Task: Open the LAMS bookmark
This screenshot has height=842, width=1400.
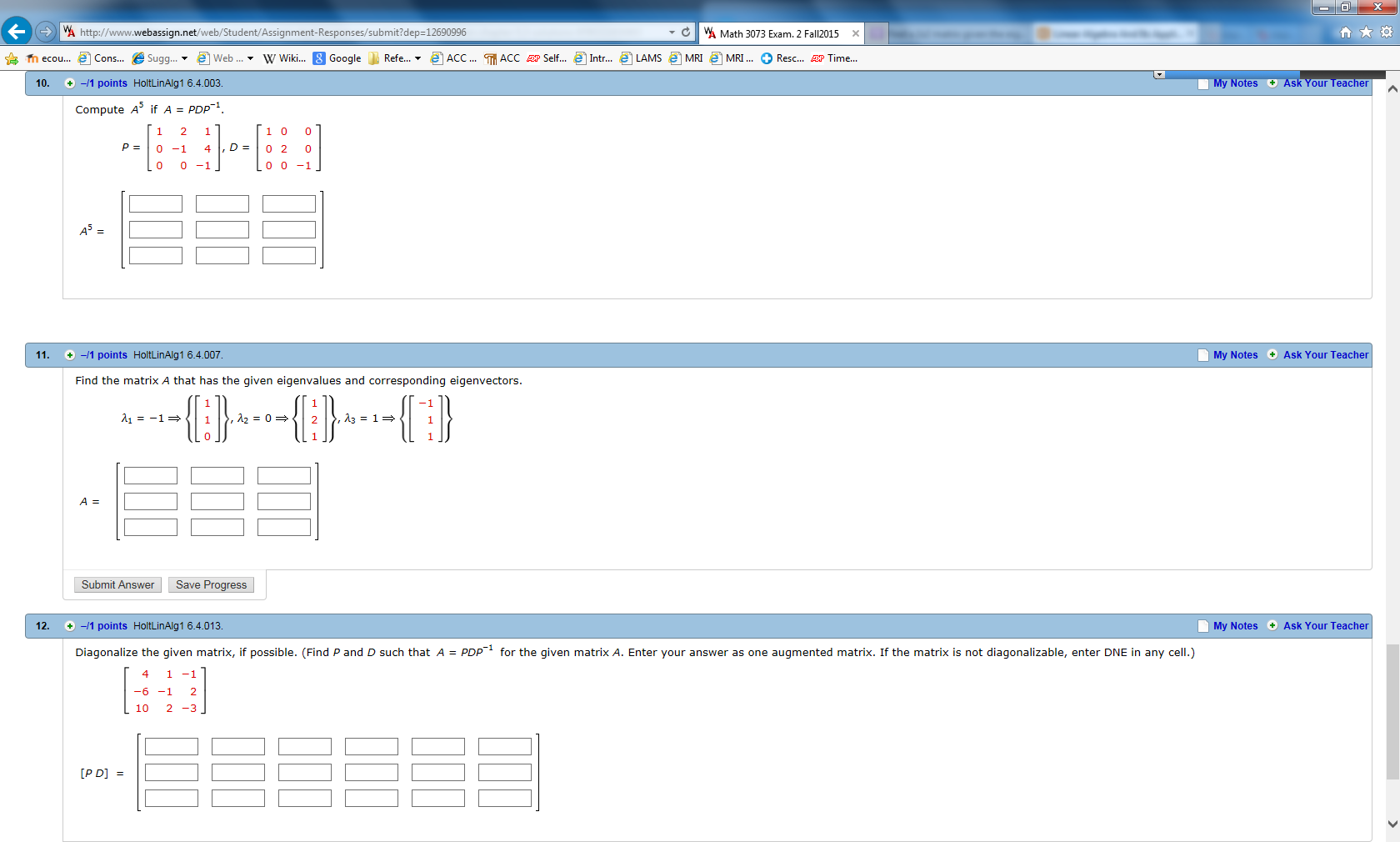Action: tap(641, 58)
